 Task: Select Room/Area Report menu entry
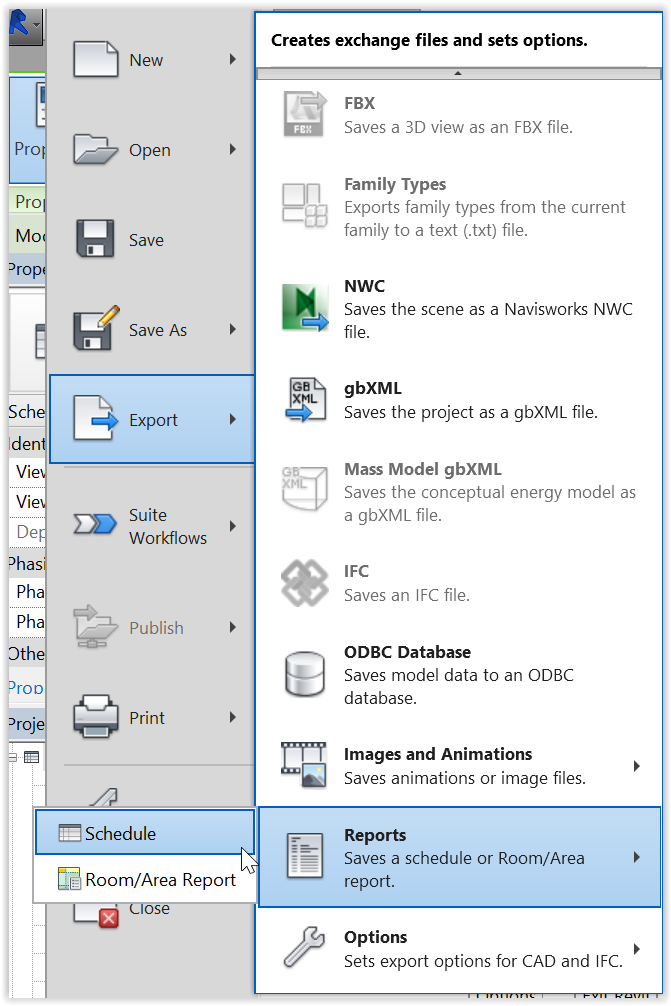(145, 879)
